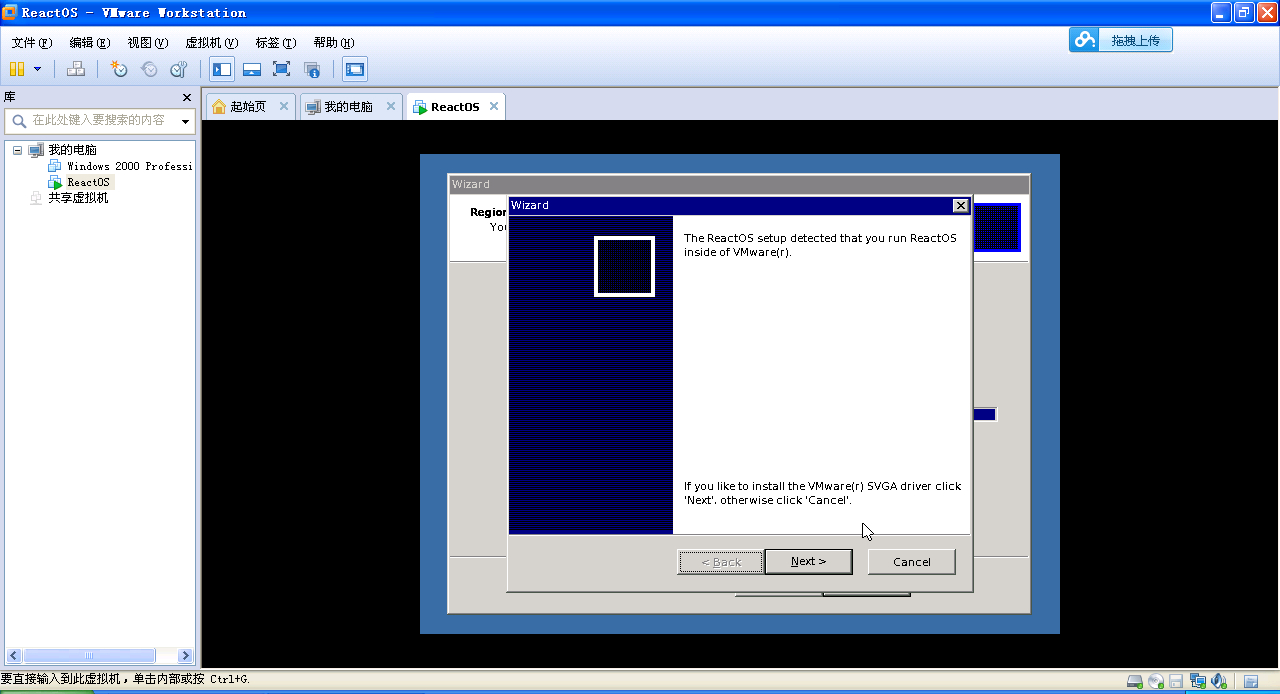Select 共享虚拟机 in the library tree

(x=78, y=198)
